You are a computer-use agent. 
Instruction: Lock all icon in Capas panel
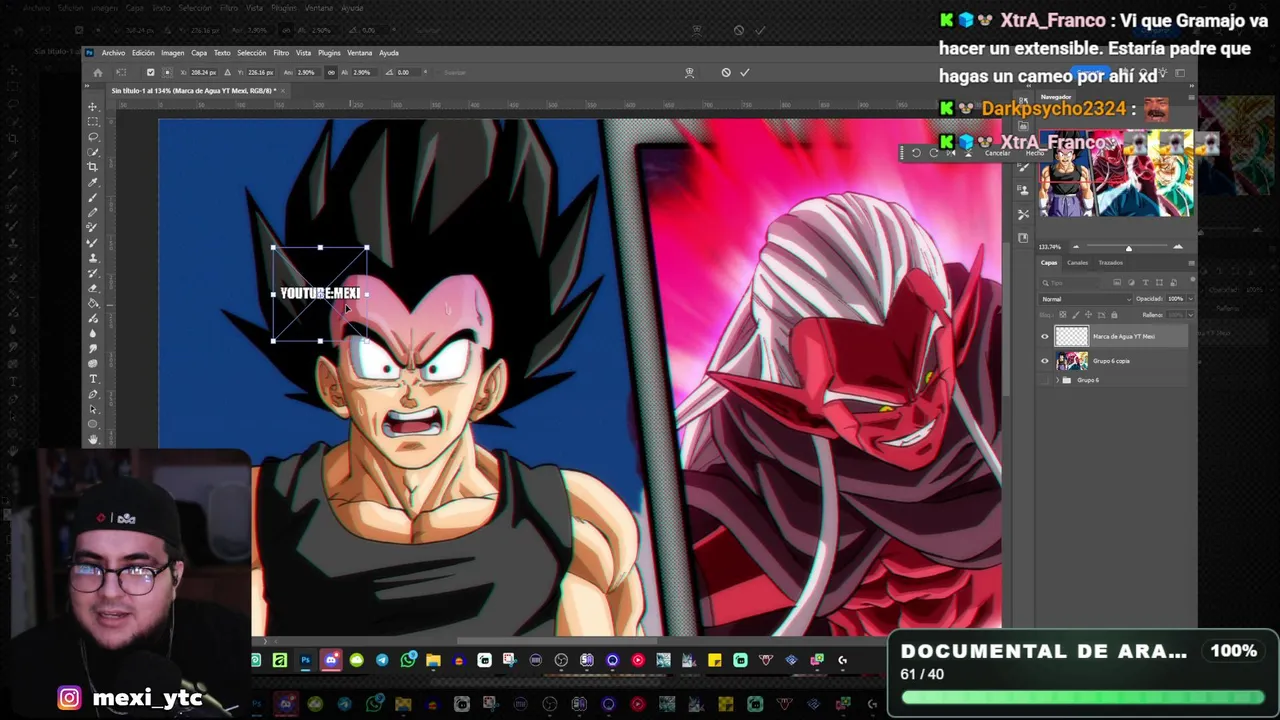point(1114,315)
